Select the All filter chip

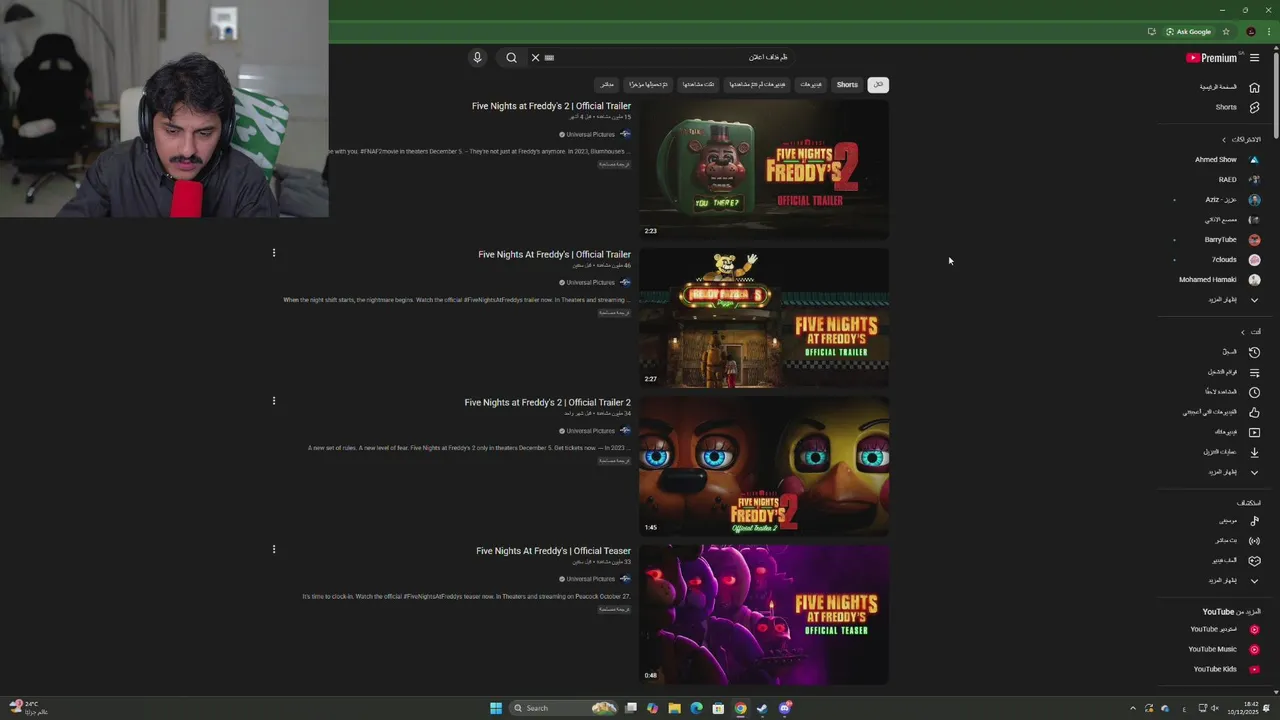pos(878,85)
